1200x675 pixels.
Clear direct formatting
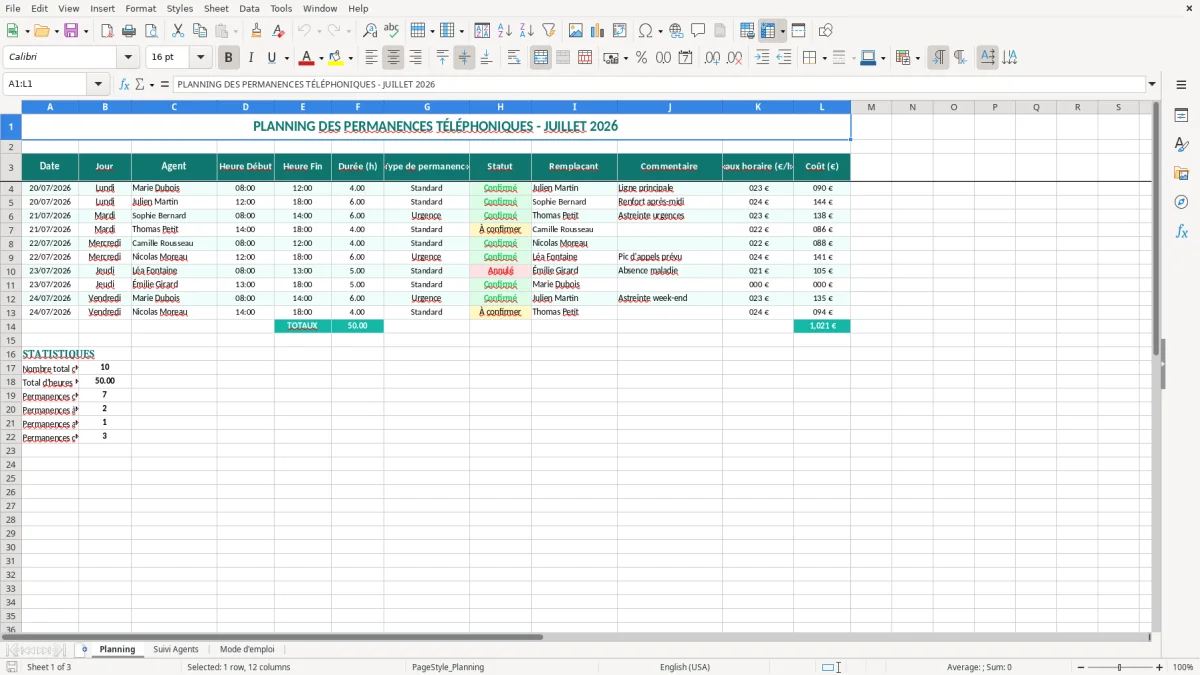pos(279,31)
